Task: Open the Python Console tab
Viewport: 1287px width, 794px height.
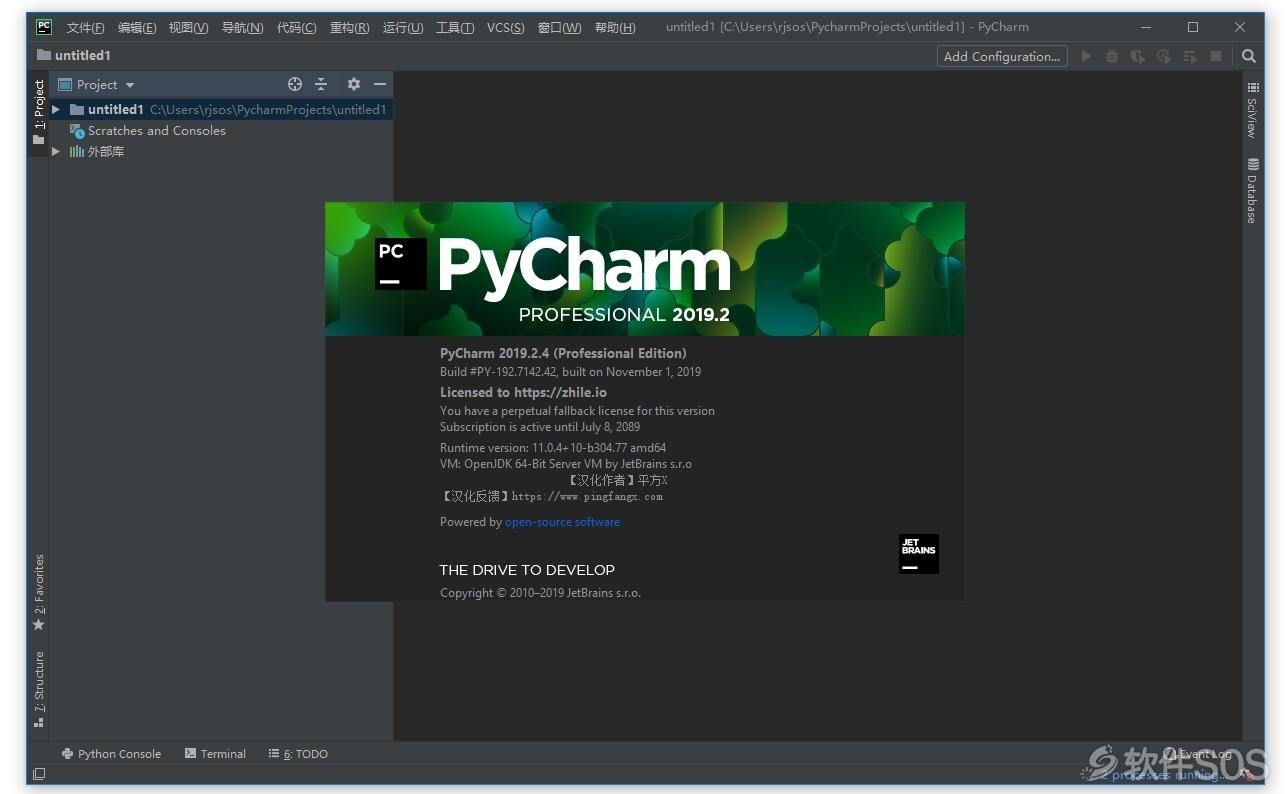Action: tap(111, 754)
